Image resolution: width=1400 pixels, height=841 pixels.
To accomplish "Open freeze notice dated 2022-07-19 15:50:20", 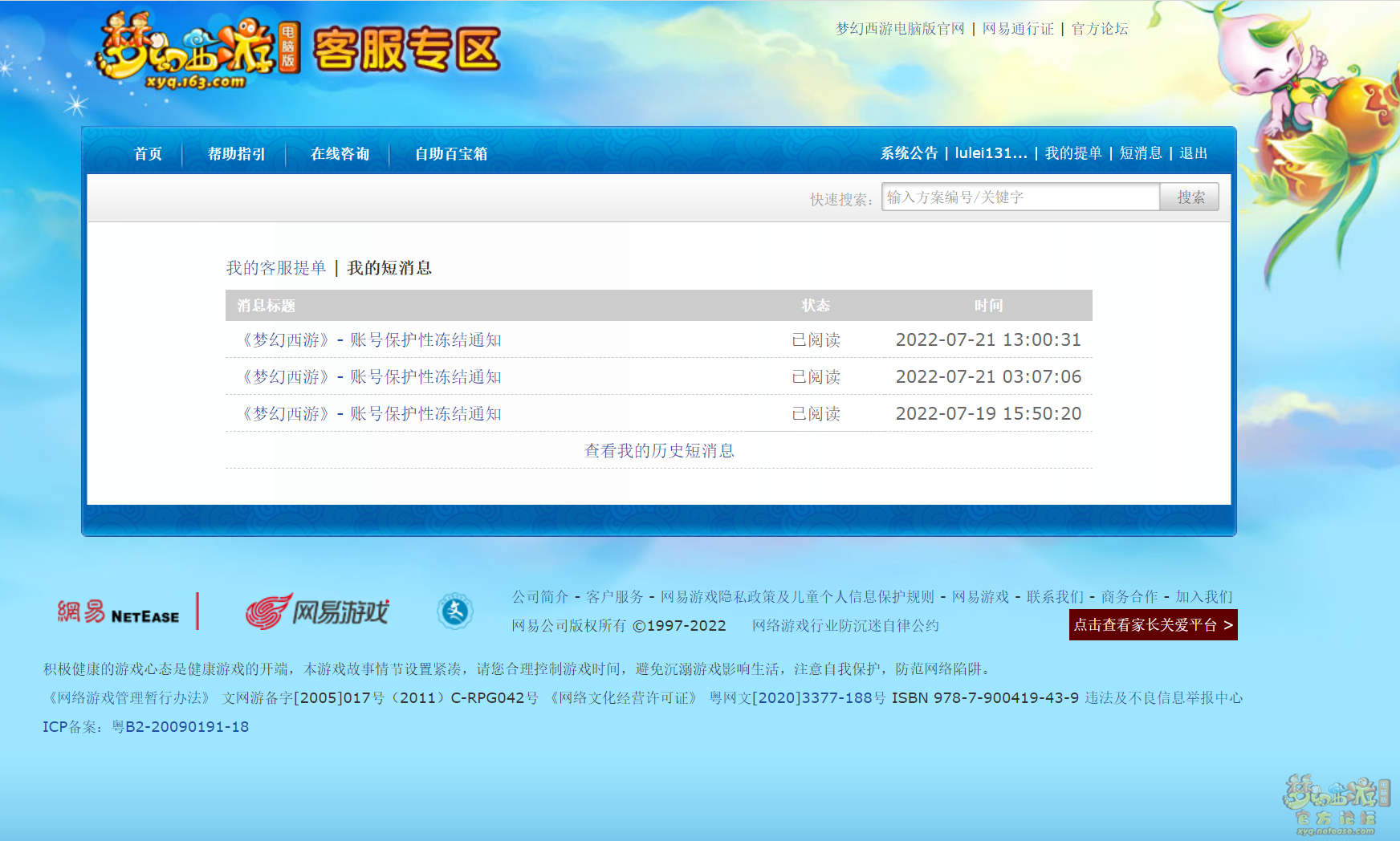I will point(372,413).
